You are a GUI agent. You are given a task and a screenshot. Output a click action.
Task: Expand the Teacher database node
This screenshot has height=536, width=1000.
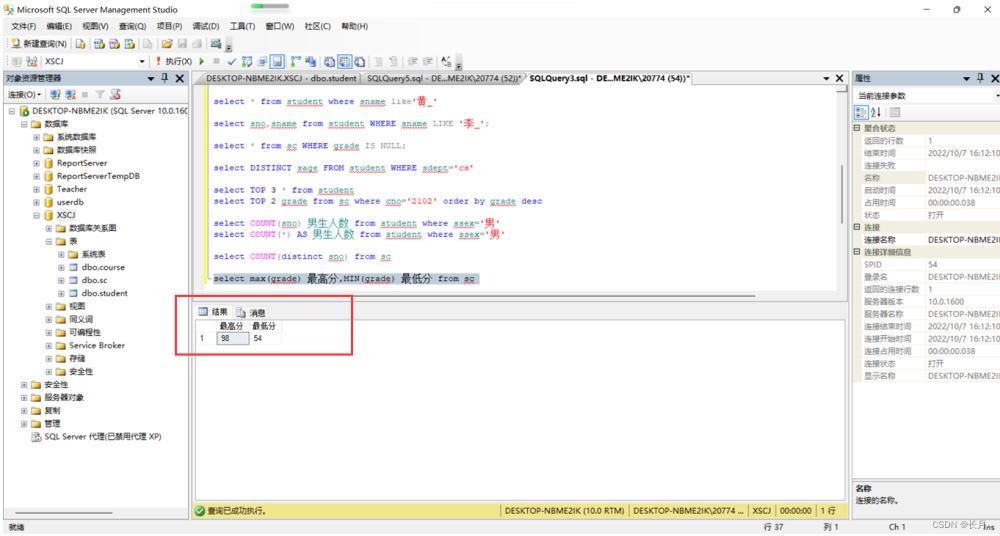pyautogui.click(x=36, y=189)
